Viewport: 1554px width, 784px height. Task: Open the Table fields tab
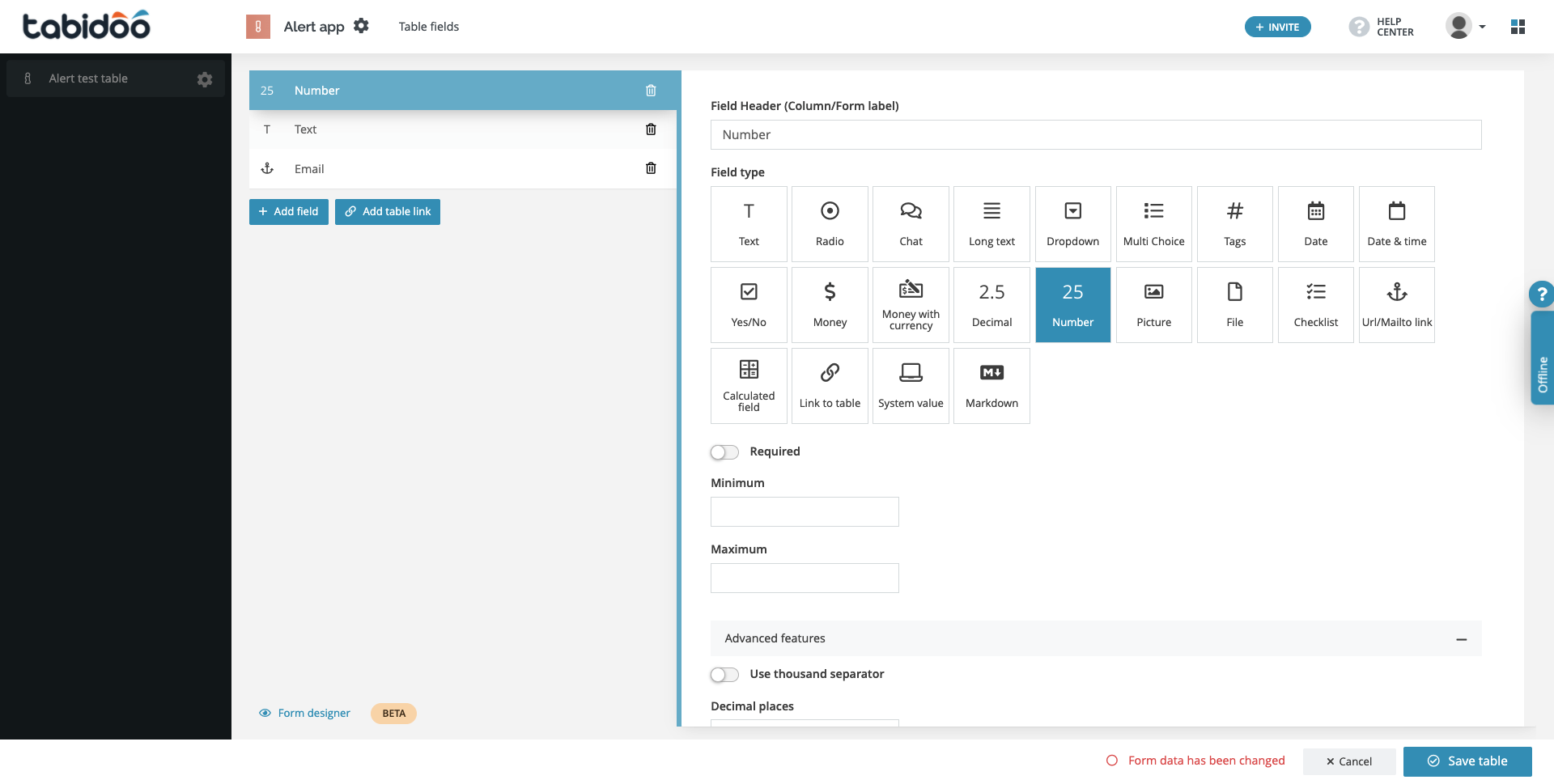[x=428, y=27]
